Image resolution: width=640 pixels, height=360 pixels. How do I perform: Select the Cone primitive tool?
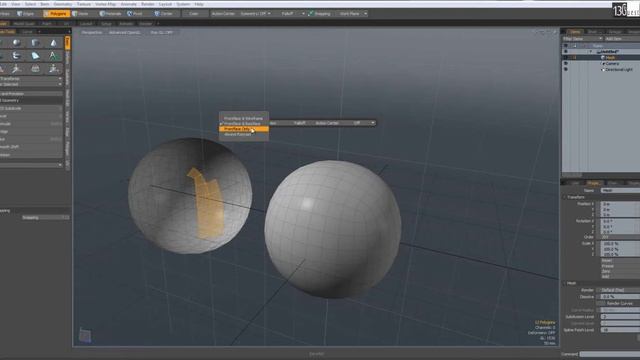(53, 43)
